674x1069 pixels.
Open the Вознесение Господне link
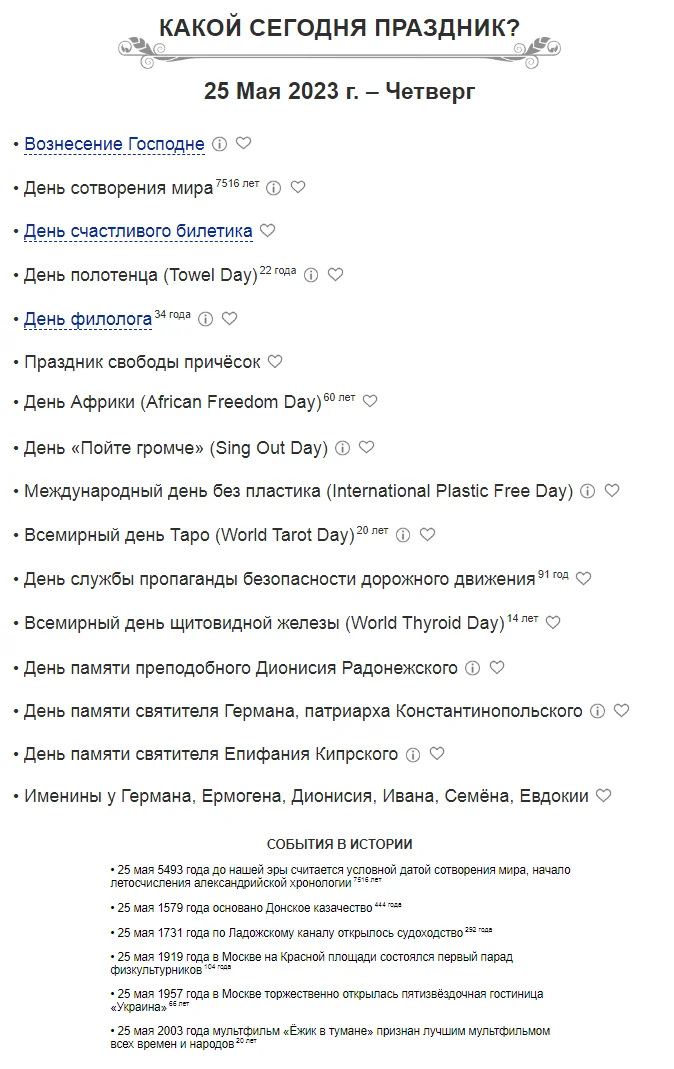click(114, 144)
